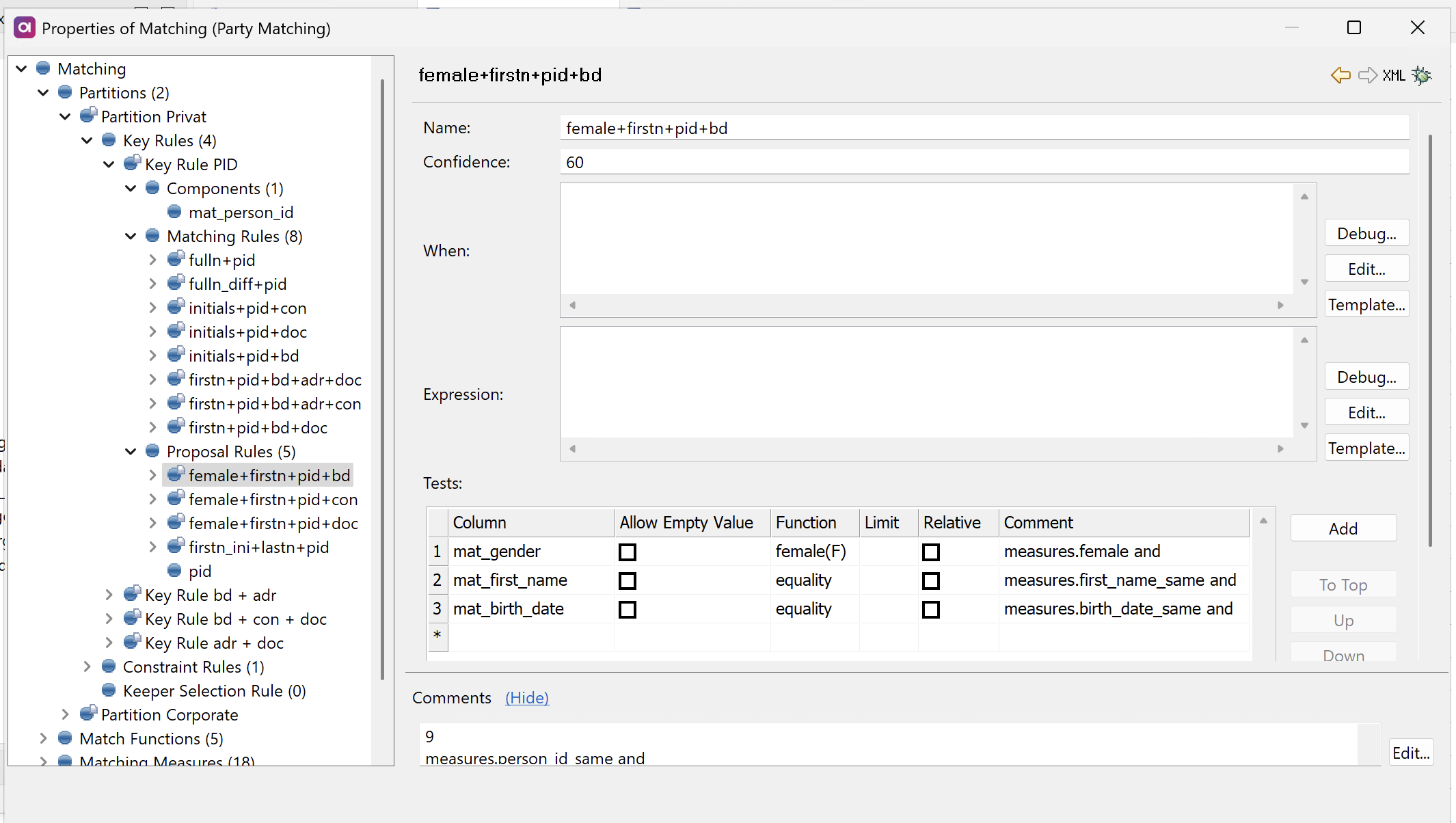Select the pid proposal rule item

pos(200,571)
